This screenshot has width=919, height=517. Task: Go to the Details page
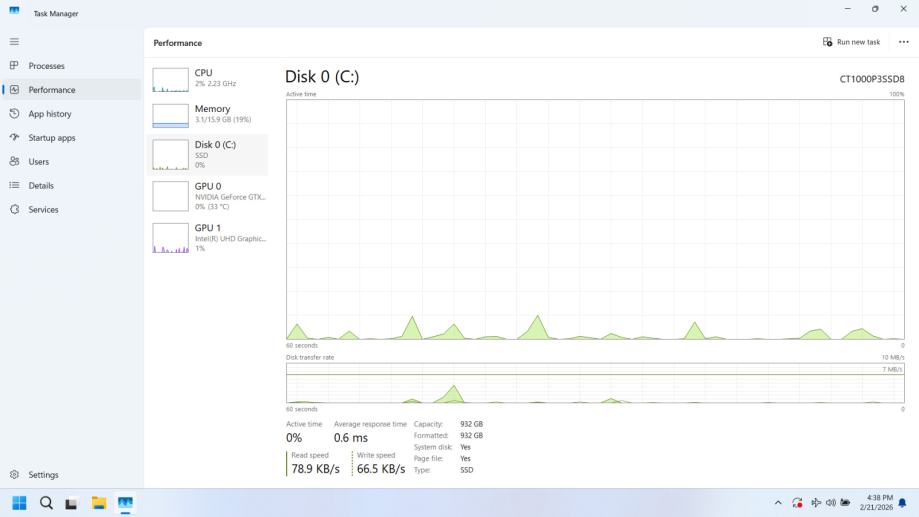(x=41, y=185)
